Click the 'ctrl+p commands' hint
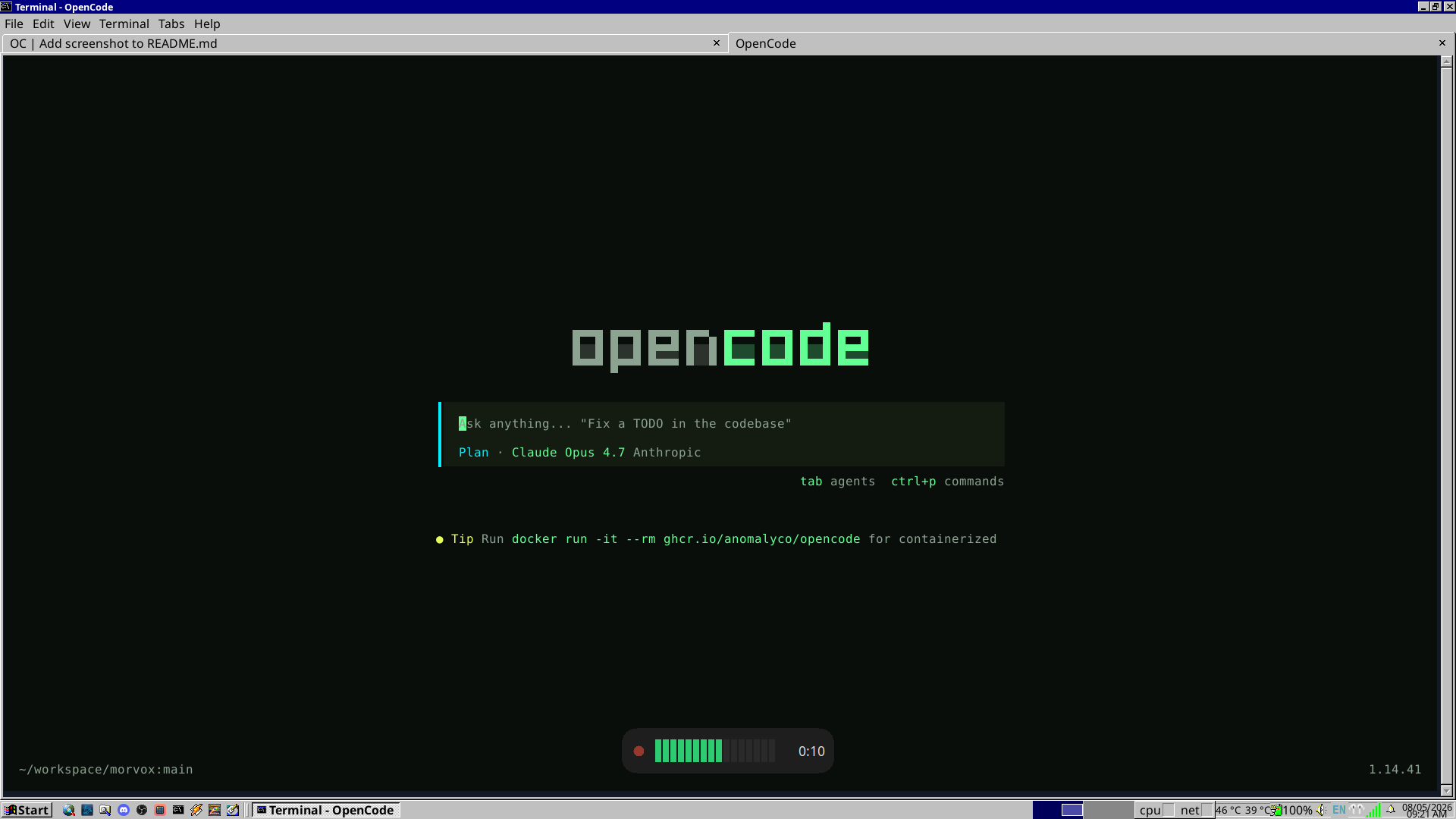This screenshot has height=819, width=1456. coord(947,482)
